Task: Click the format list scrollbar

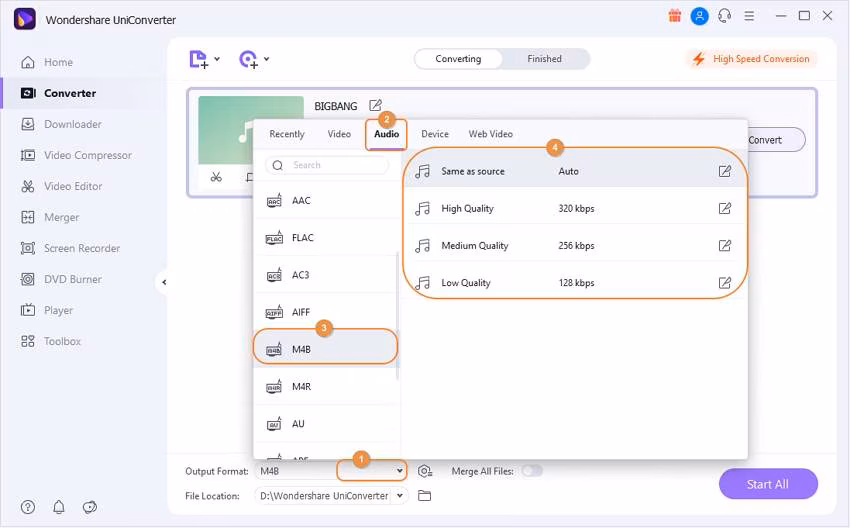Action: 398,317
